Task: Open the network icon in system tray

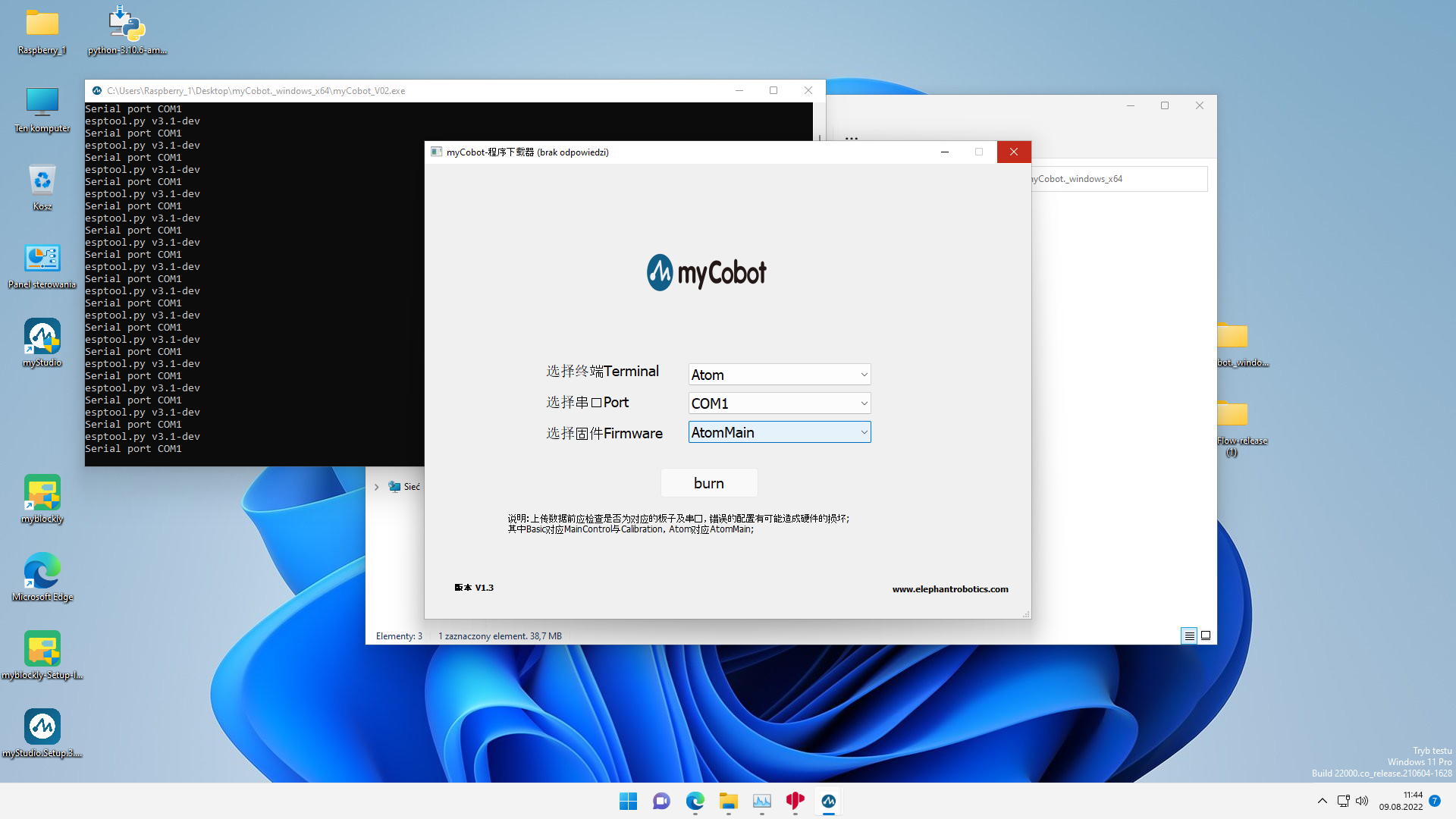Action: click(1343, 801)
